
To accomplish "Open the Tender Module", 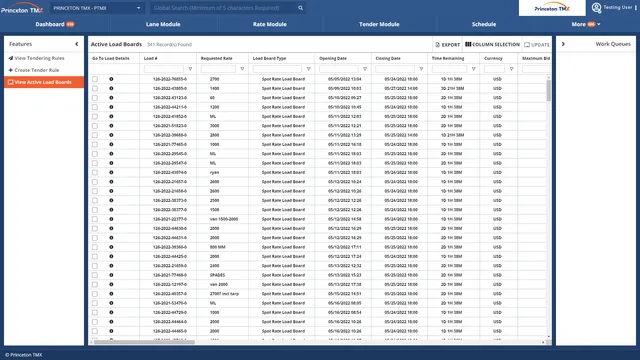I will pos(379,24).
